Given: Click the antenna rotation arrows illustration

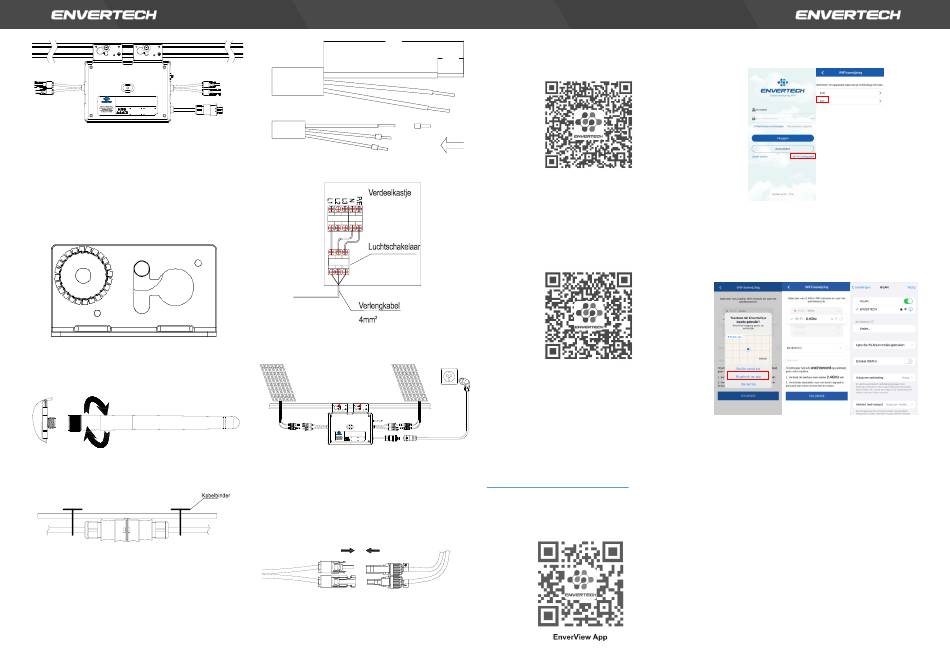Looking at the screenshot, I should point(96,422).
